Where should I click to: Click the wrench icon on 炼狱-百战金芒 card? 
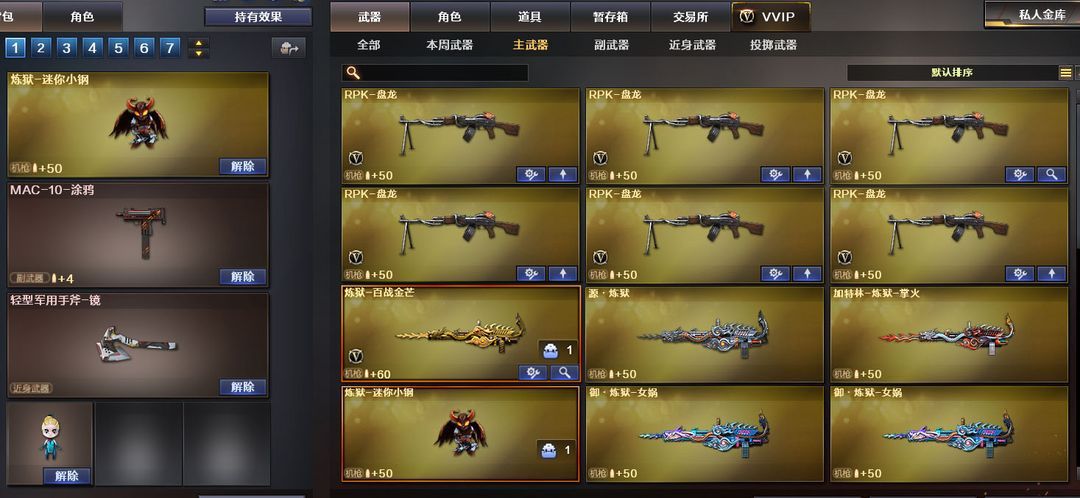point(532,373)
